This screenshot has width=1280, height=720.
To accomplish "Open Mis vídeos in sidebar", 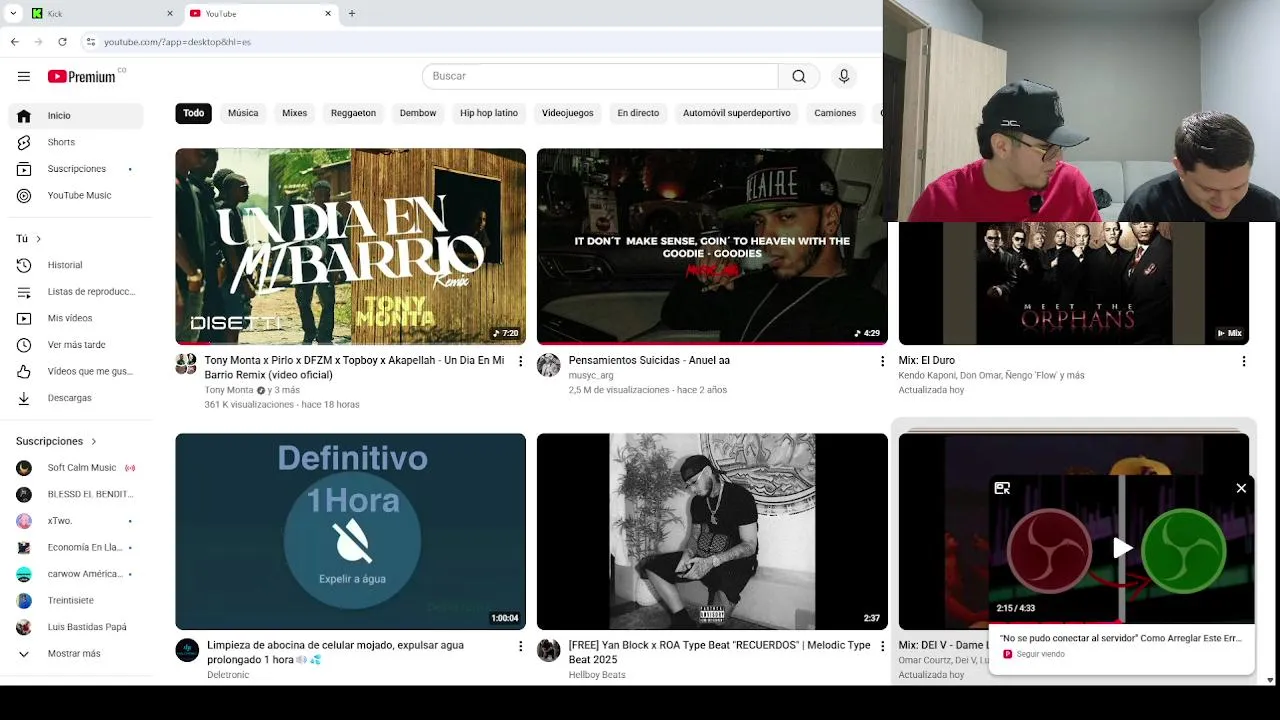I will [76, 318].
